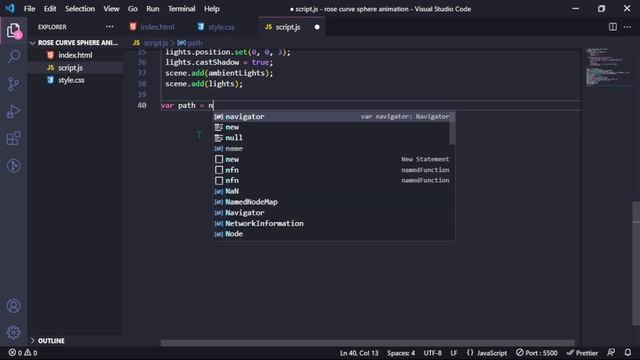The image size is (640, 360).
Task: Click the errors and warnings status indicator
Action: tap(23, 353)
